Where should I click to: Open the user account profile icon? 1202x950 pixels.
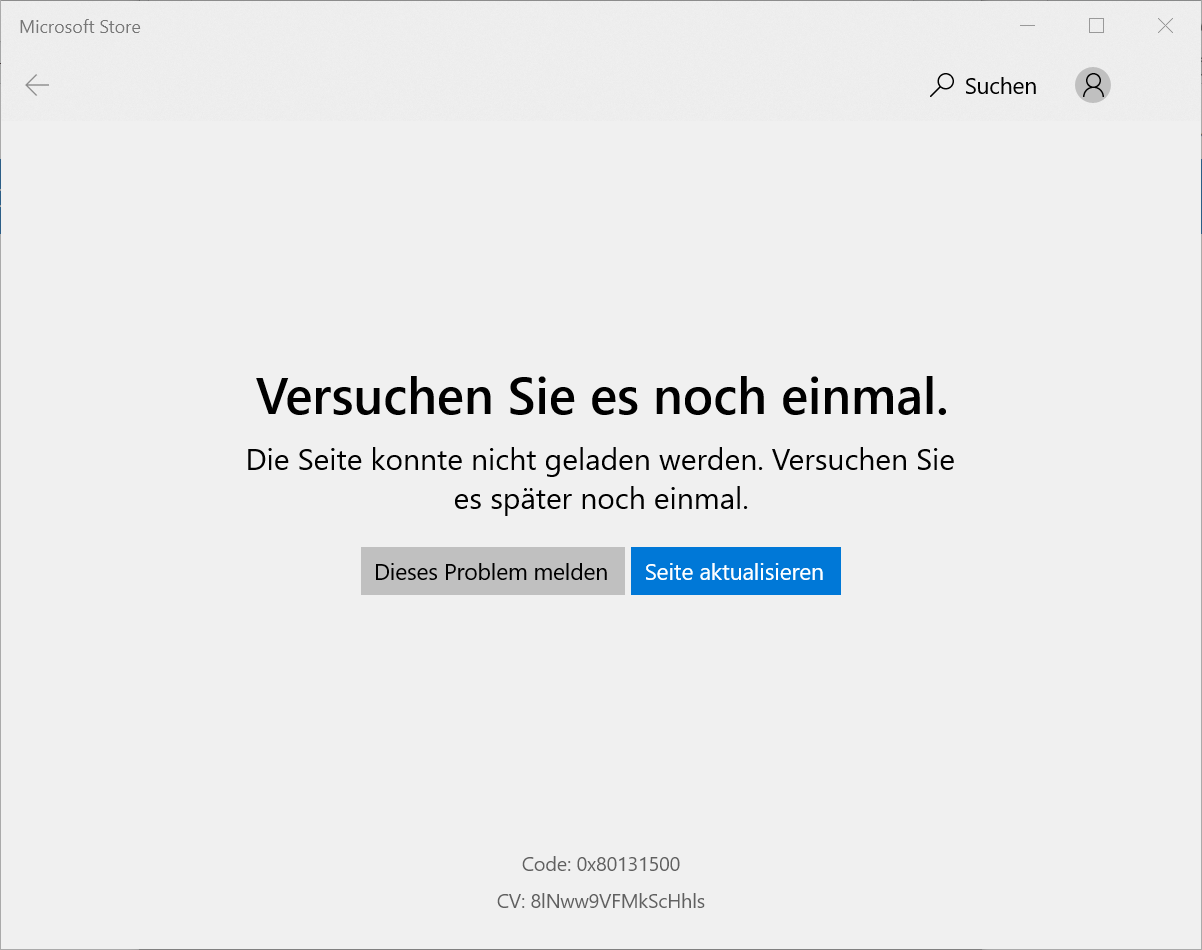click(x=1093, y=85)
